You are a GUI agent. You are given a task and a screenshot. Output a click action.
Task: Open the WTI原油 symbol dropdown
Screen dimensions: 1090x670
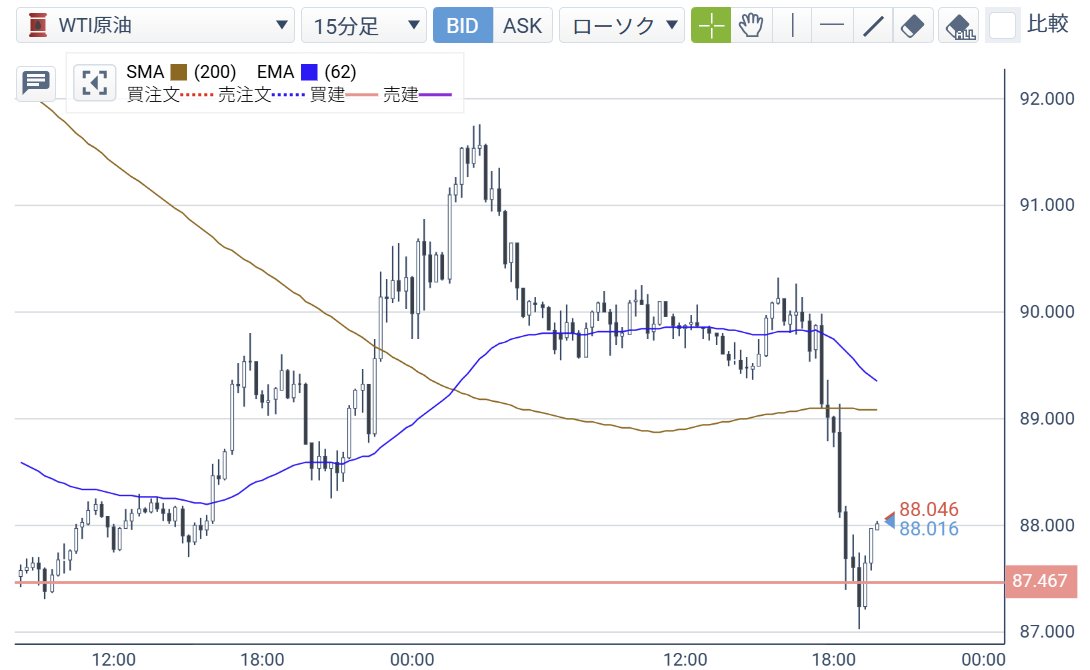(x=281, y=22)
